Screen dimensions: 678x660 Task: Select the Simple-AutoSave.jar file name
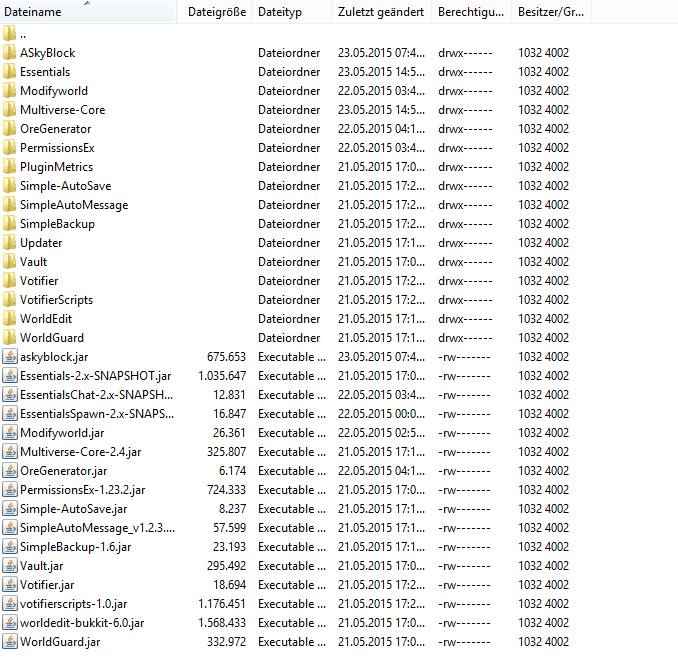tap(74, 509)
